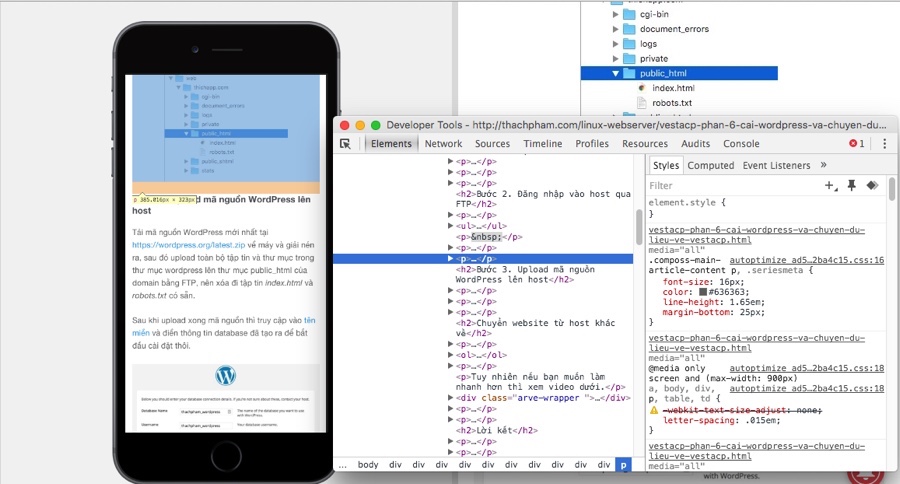
Task: Select the Event Listeners sidebar tab
Action: coord(776,165)
